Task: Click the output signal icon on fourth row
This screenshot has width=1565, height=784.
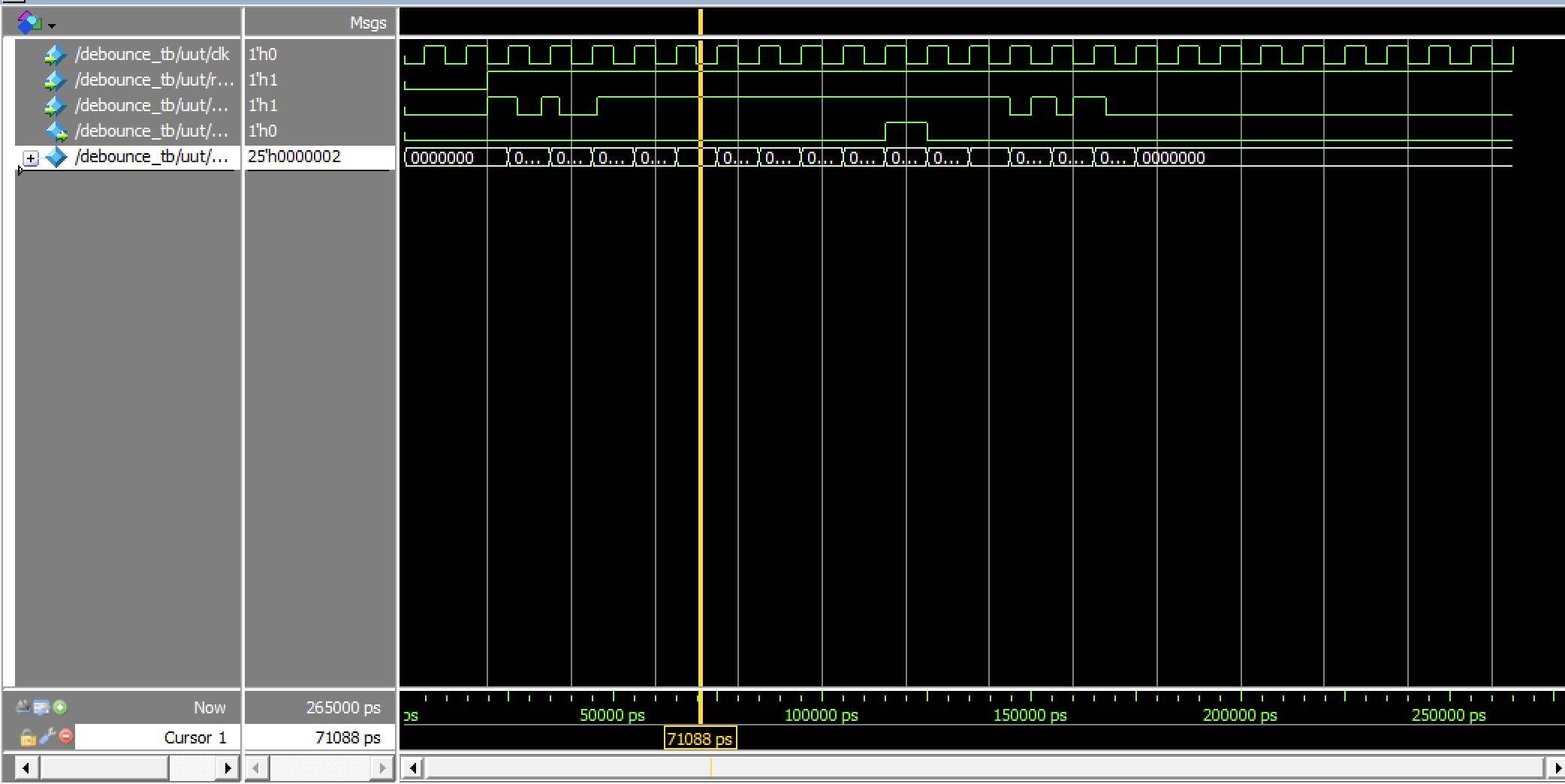Action: point(56,131)
